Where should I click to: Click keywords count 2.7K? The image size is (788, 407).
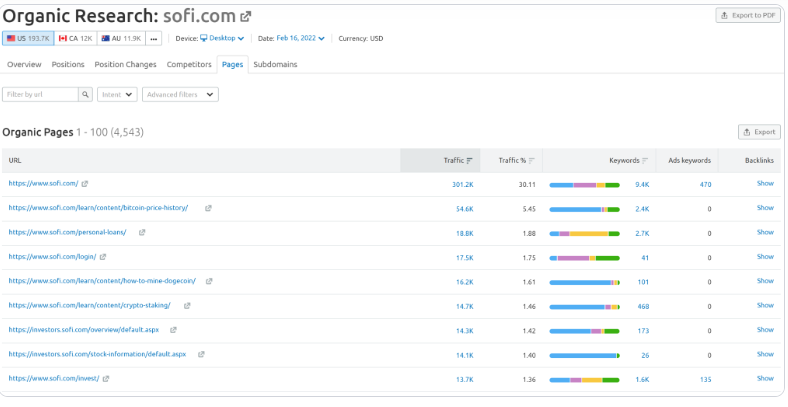click(642, 234)
